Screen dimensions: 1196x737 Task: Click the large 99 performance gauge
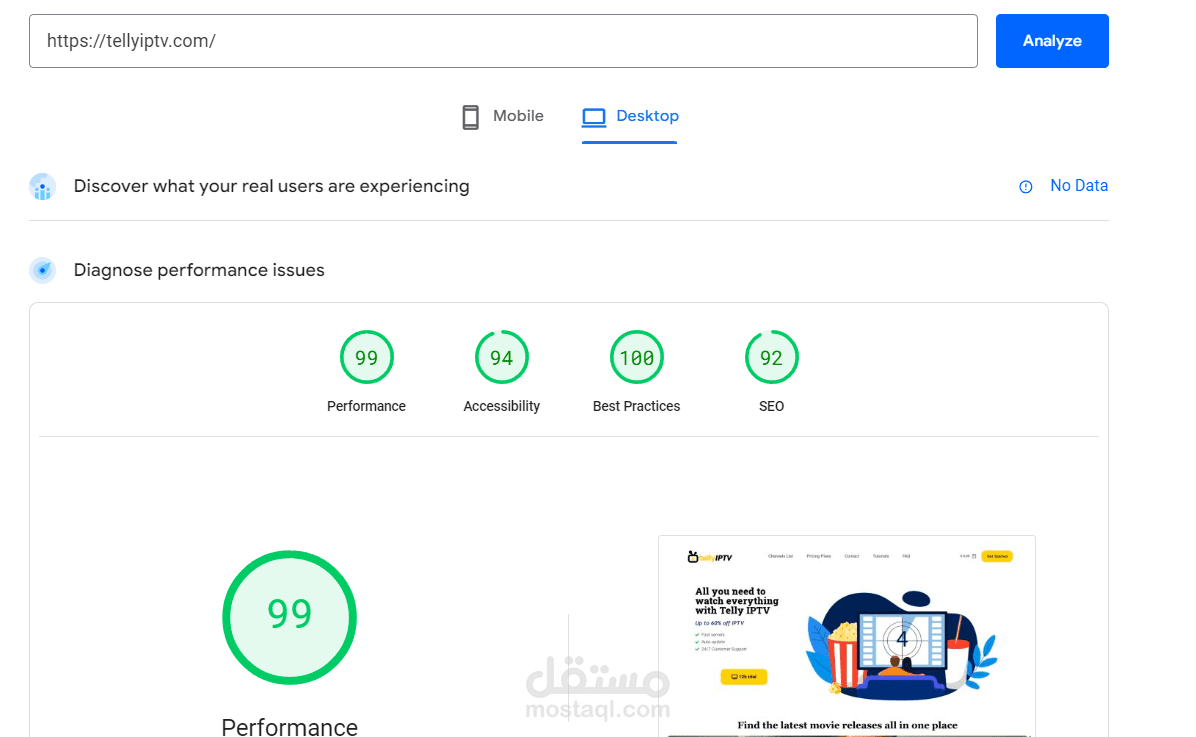(290, 617)
